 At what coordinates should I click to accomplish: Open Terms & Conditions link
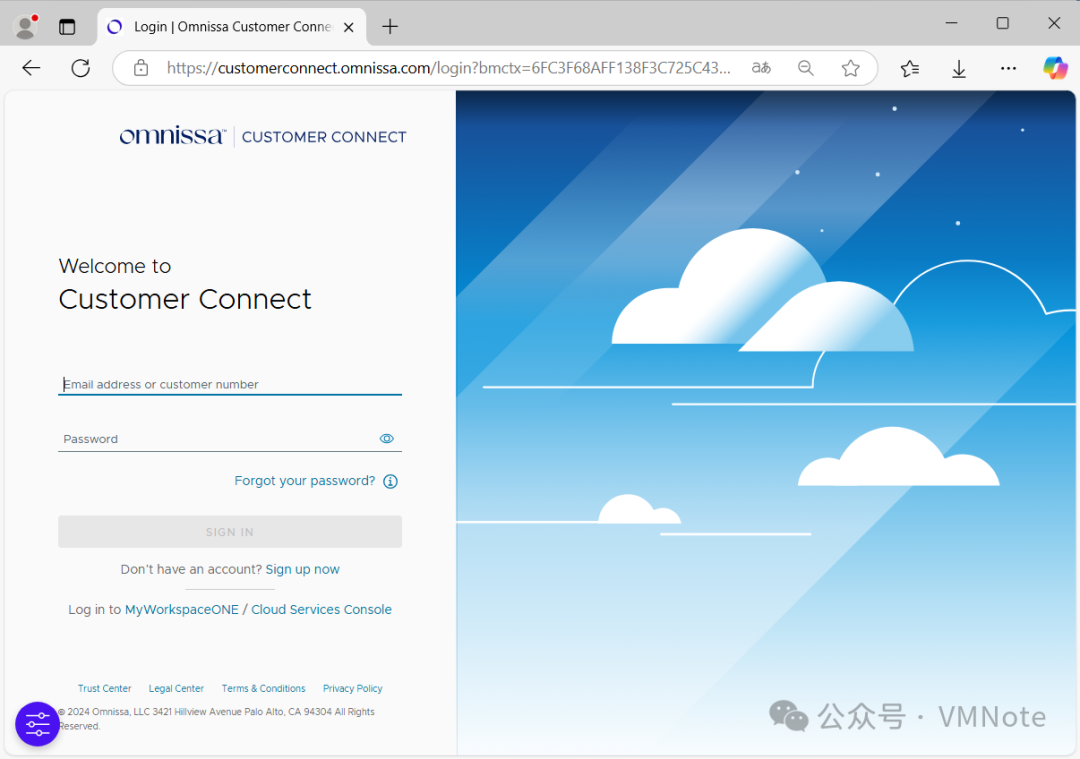tap(263, 689)
